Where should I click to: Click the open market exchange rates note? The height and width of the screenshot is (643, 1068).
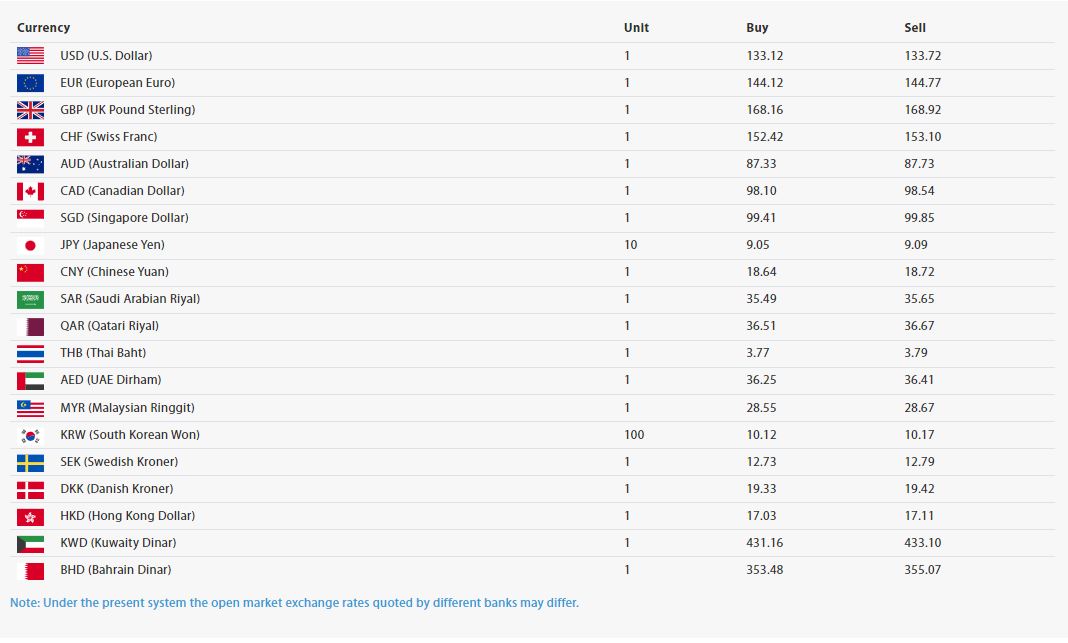click(294, 603)
